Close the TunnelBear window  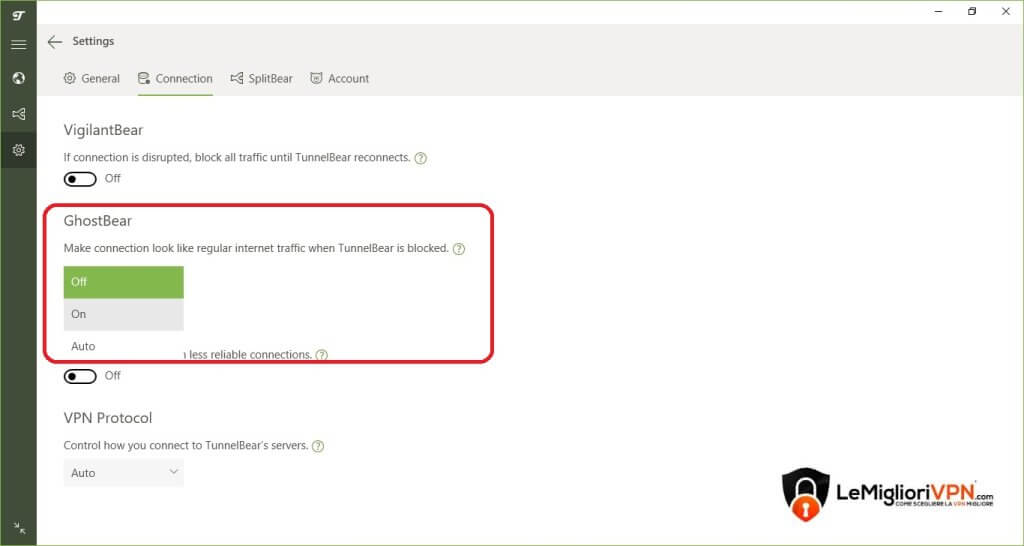1006,12
